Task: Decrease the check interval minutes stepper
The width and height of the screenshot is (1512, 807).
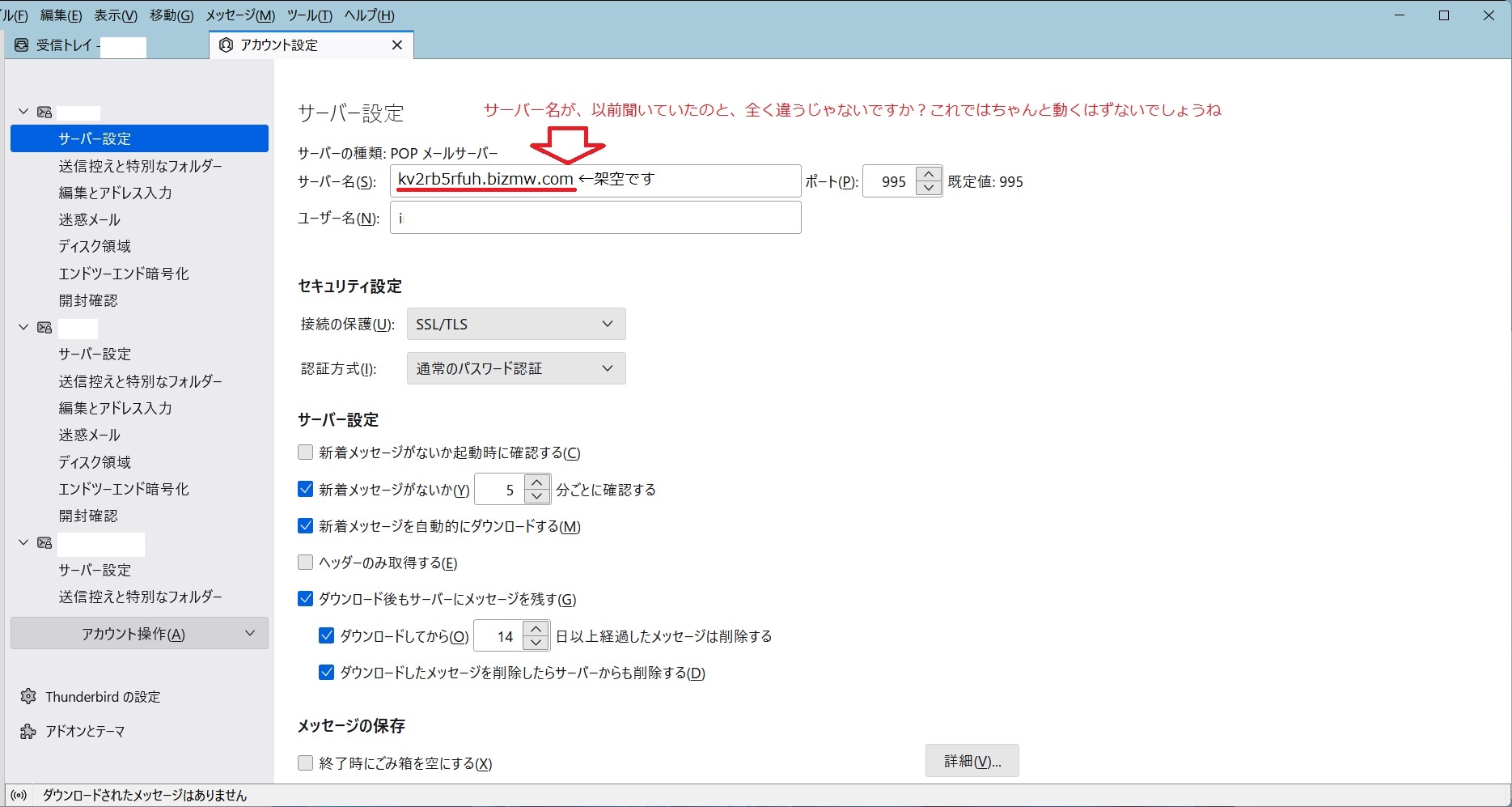Action: point(537,496)
